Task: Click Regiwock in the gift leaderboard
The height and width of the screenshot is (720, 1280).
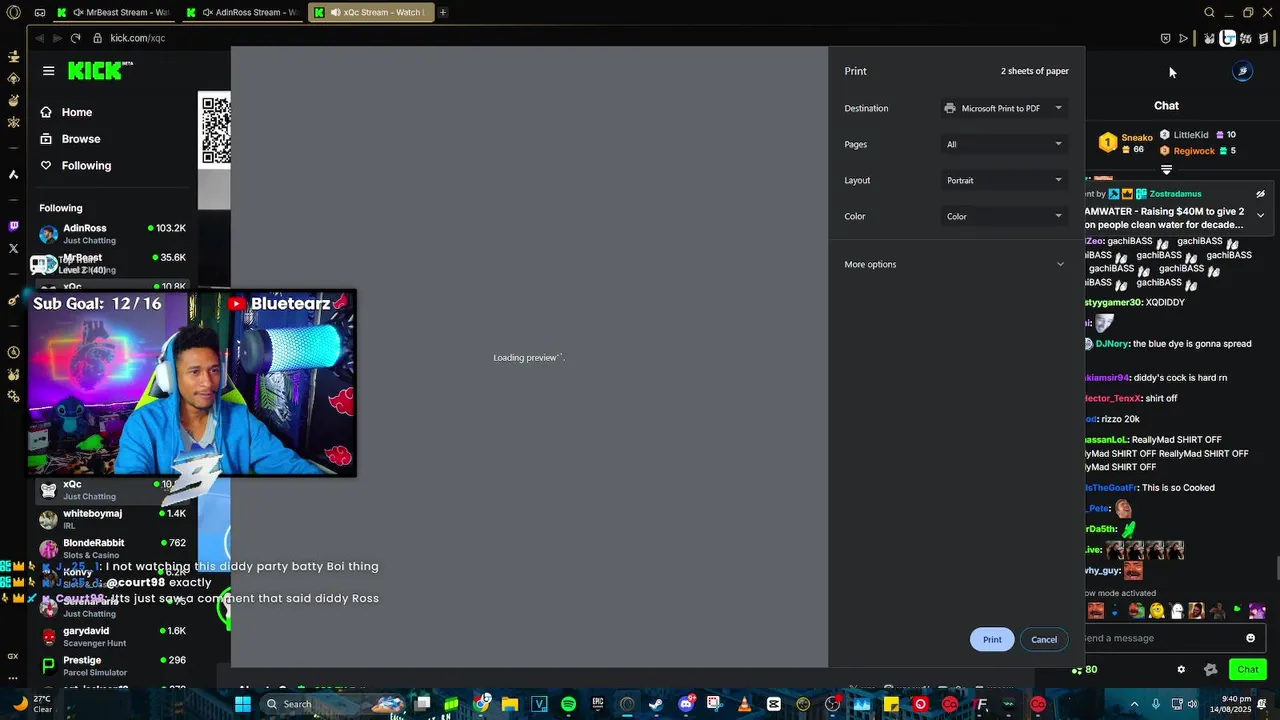Action: click(1194, 151)
